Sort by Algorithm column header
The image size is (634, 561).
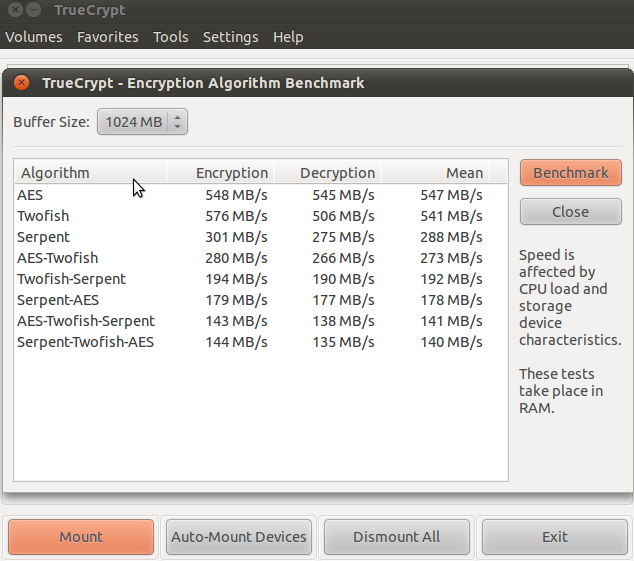pos(91,173)
